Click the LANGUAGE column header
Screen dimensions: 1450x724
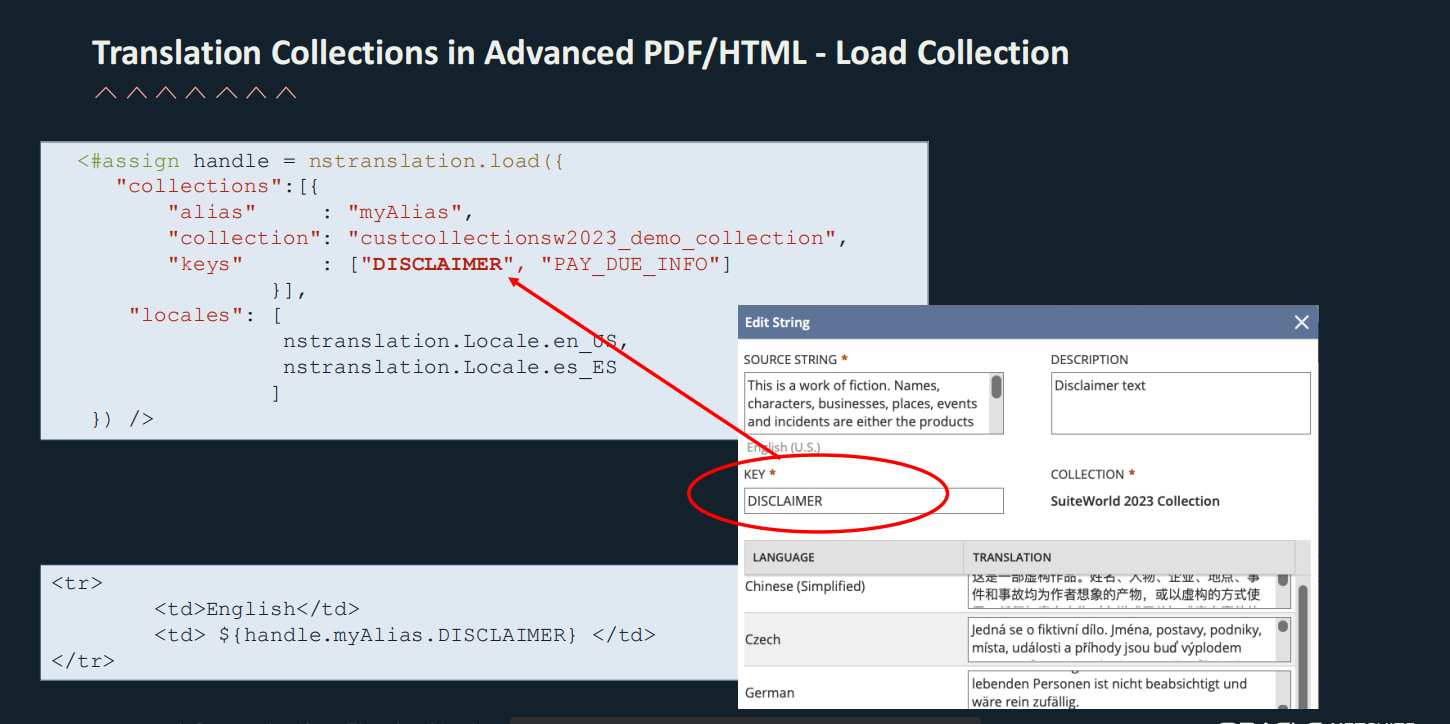(852, 557)
